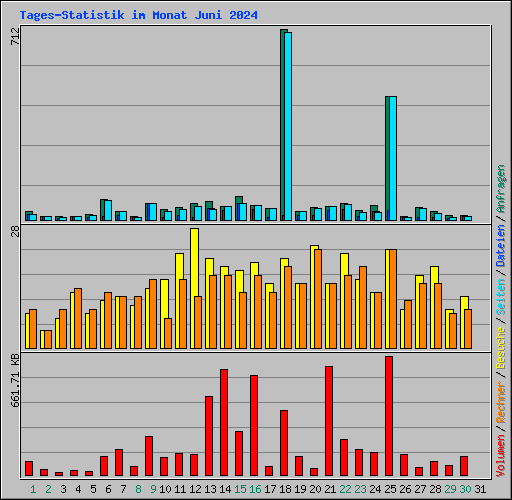This screenshot has height=500, width=512.
Task: Click the tallest cyan bar on day 18
Action: pyautogui.click(x=288, y=126)
